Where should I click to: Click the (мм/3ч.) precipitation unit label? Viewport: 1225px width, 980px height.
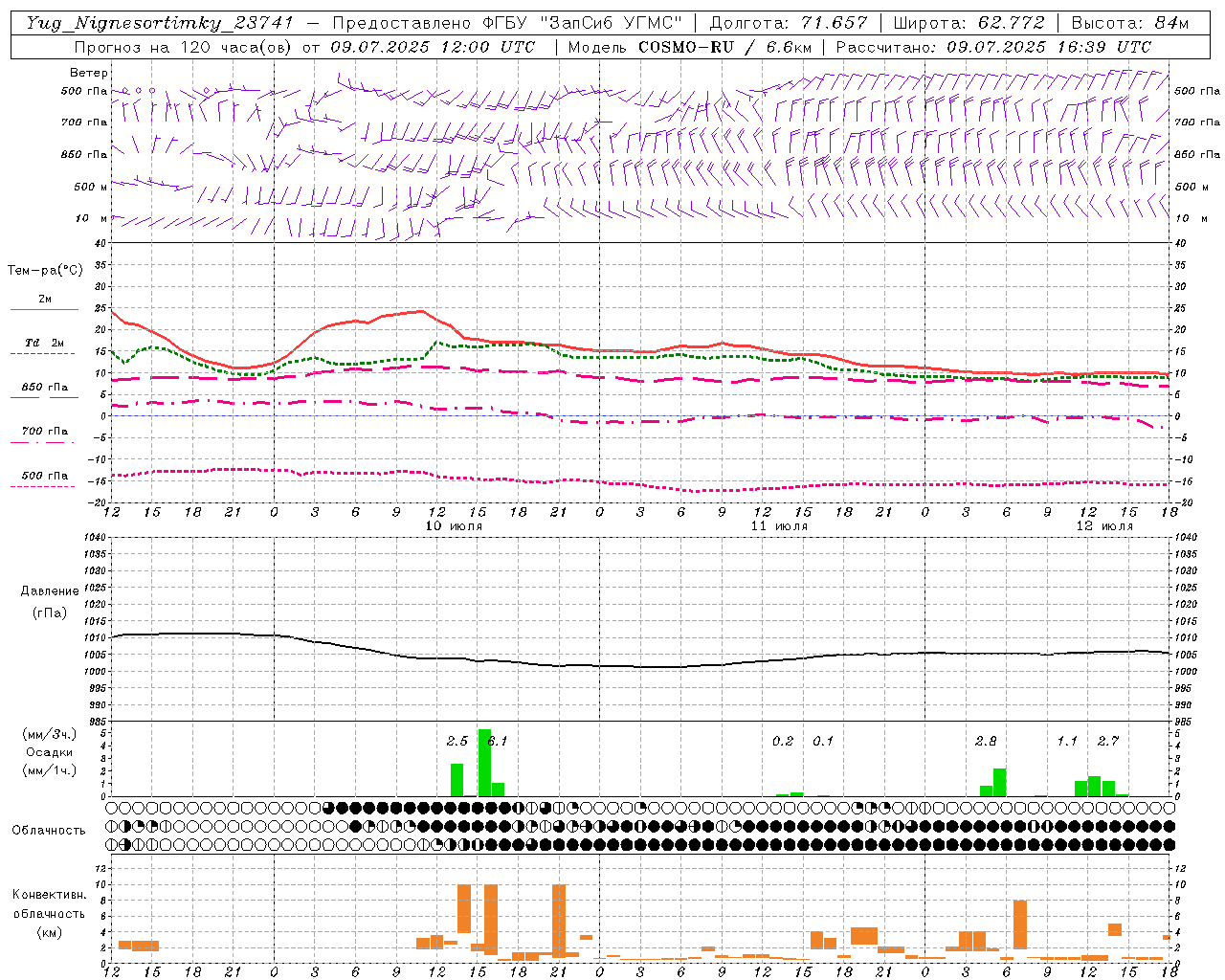(x=50, y=734)
